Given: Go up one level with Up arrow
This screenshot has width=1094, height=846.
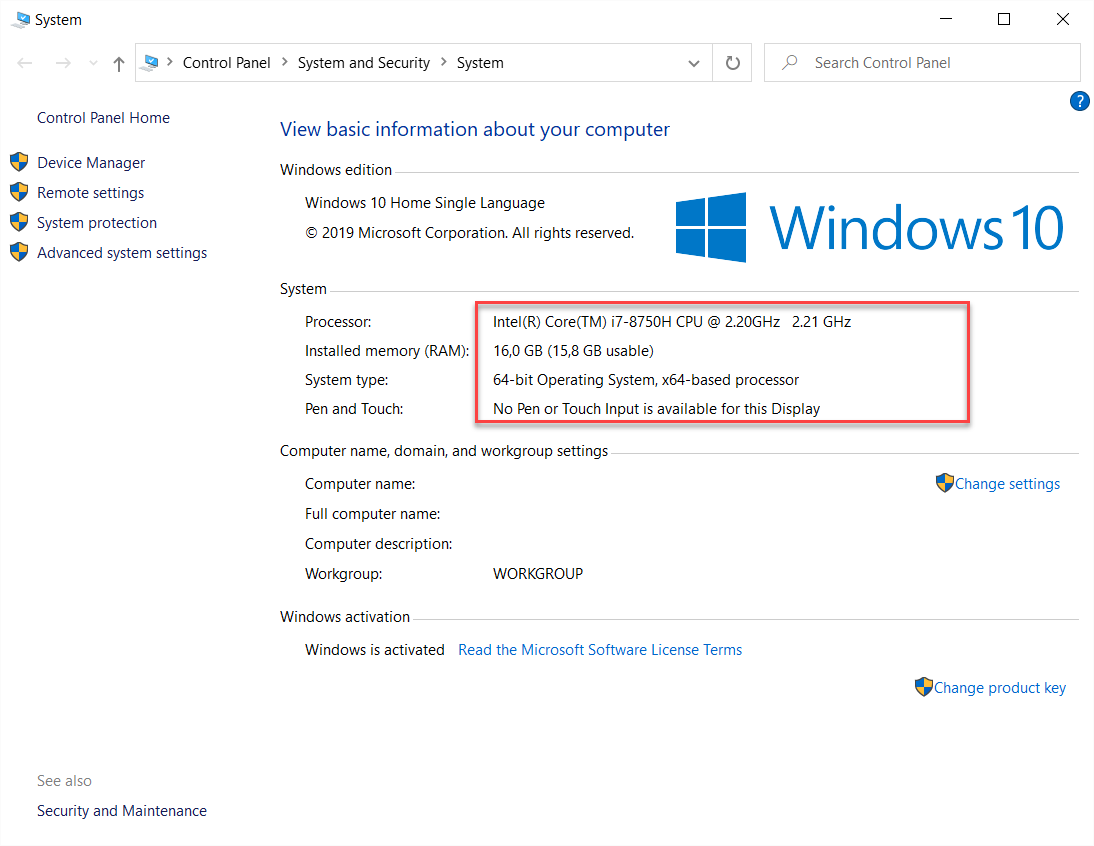Looking at the screenshot, I should tap(119, 64).
